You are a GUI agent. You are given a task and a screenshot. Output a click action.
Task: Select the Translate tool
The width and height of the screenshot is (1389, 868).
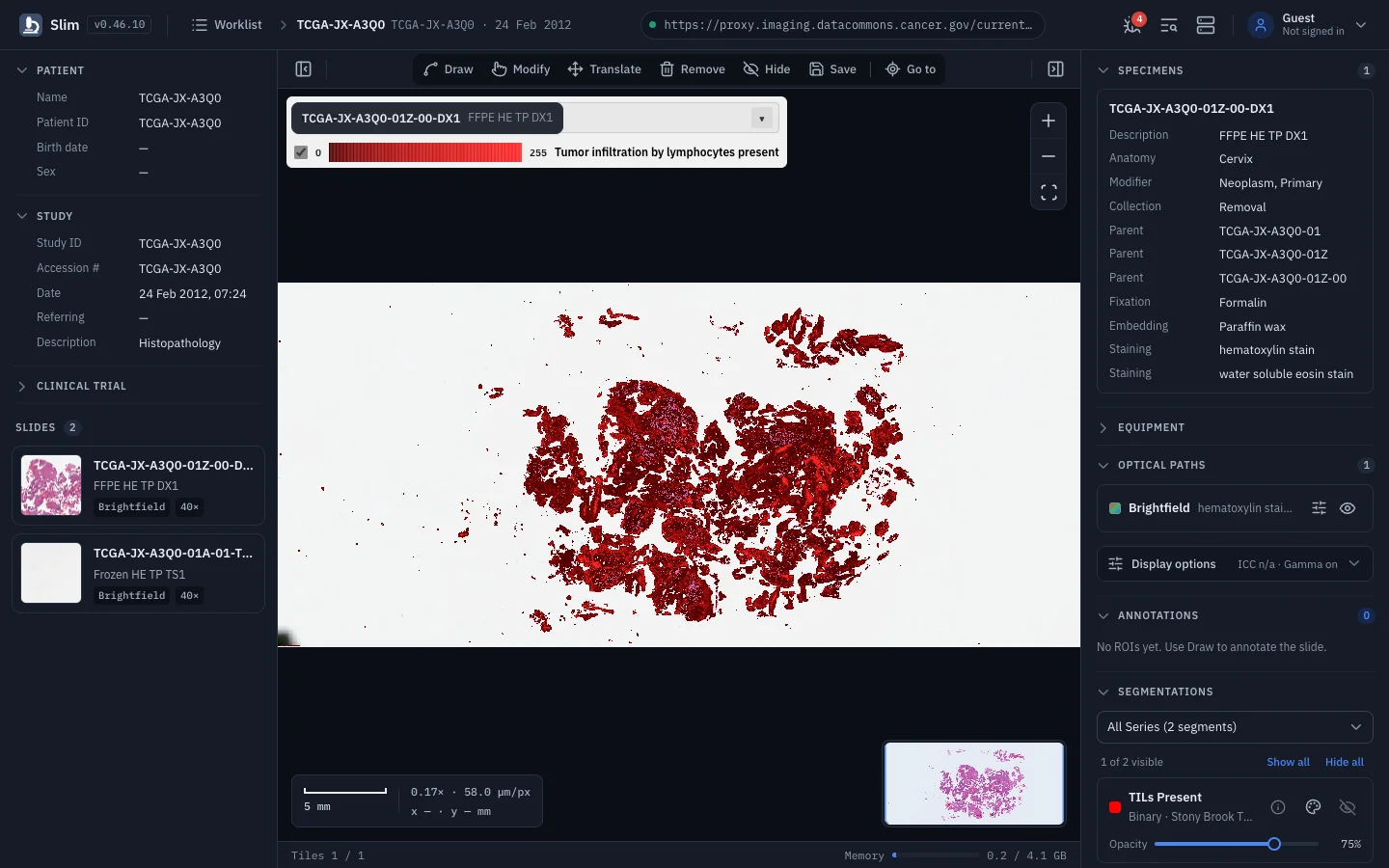pyautogui.click(x=605, y=69)
